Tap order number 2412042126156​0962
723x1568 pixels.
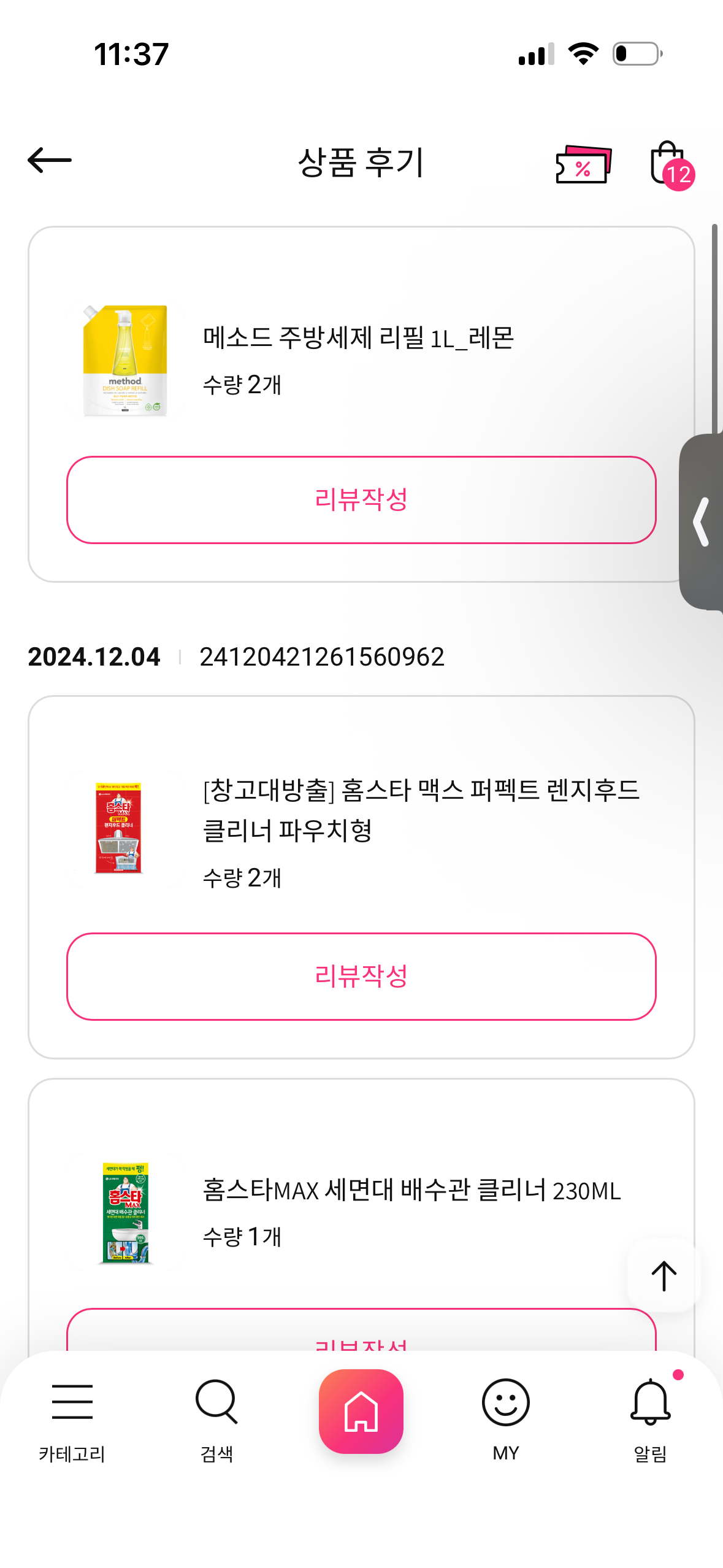(x=322, y=657)
